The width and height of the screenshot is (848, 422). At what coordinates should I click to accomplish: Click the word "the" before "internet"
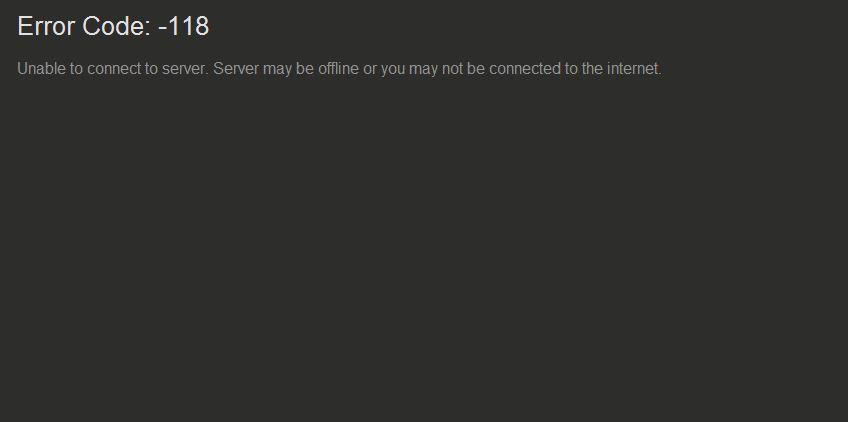click(x=592, y=69)
